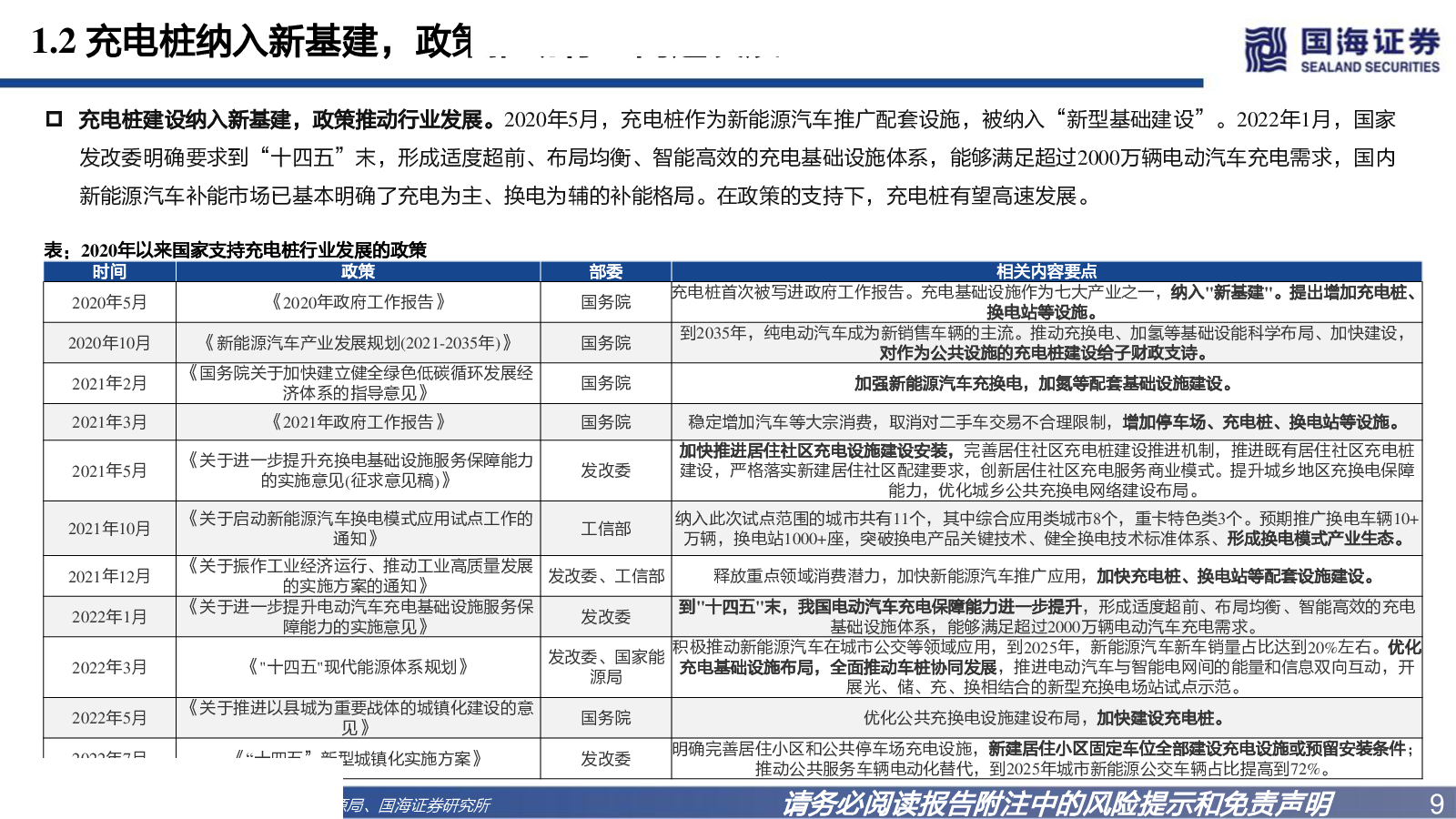This screenshot has width=1456, height=819.
Task: Click '《新能源汽车产业发展规划(2021-2035年)》' cell
Action: coord(358,343)
